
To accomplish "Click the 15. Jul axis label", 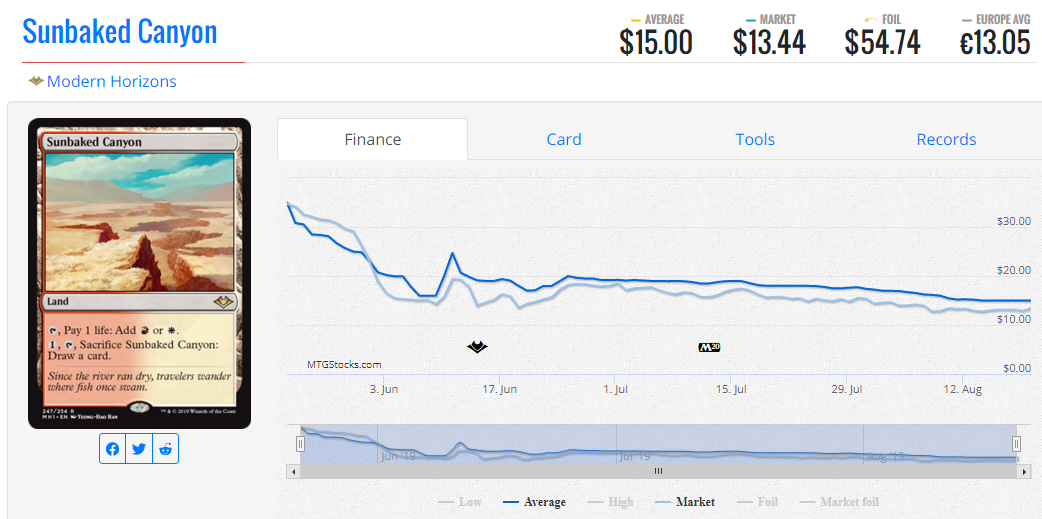I will coord(730,389).
